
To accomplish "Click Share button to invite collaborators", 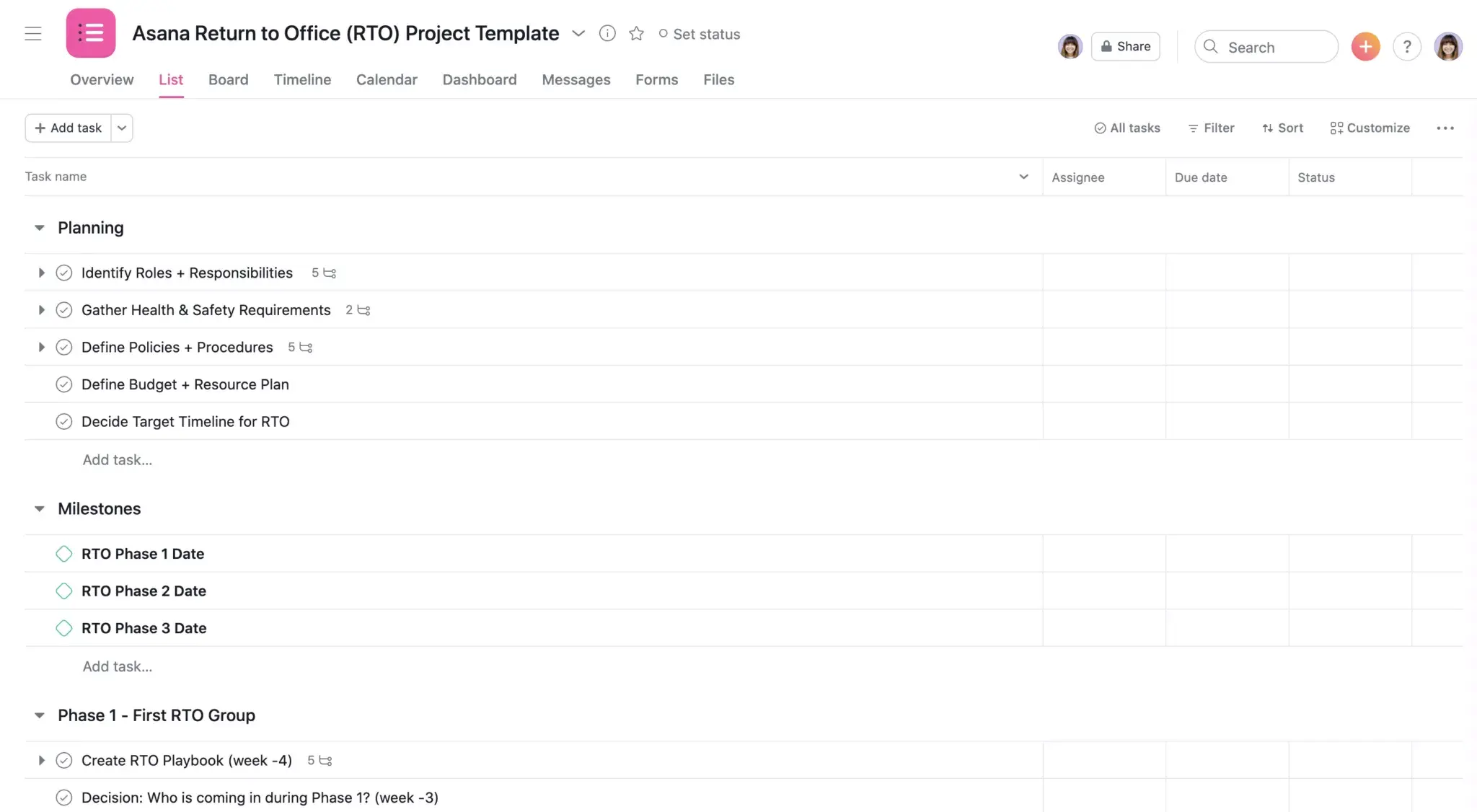I will pos(1126,45).
